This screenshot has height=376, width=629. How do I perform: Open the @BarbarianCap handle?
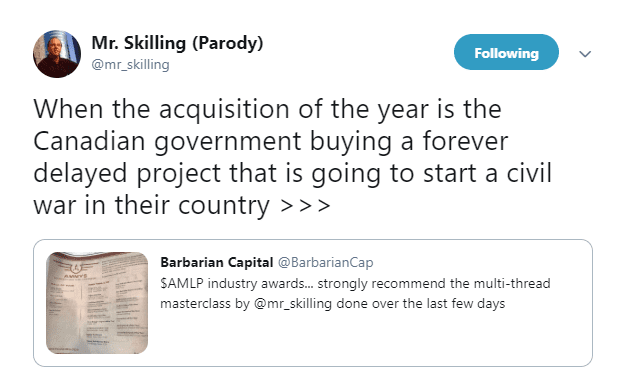pos(325,262)
